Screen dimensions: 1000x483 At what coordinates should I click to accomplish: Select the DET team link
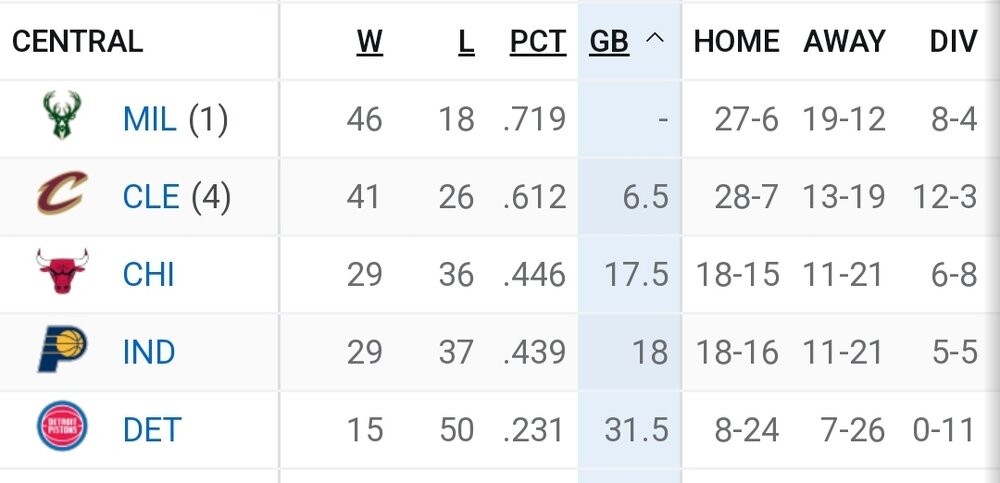151,429
